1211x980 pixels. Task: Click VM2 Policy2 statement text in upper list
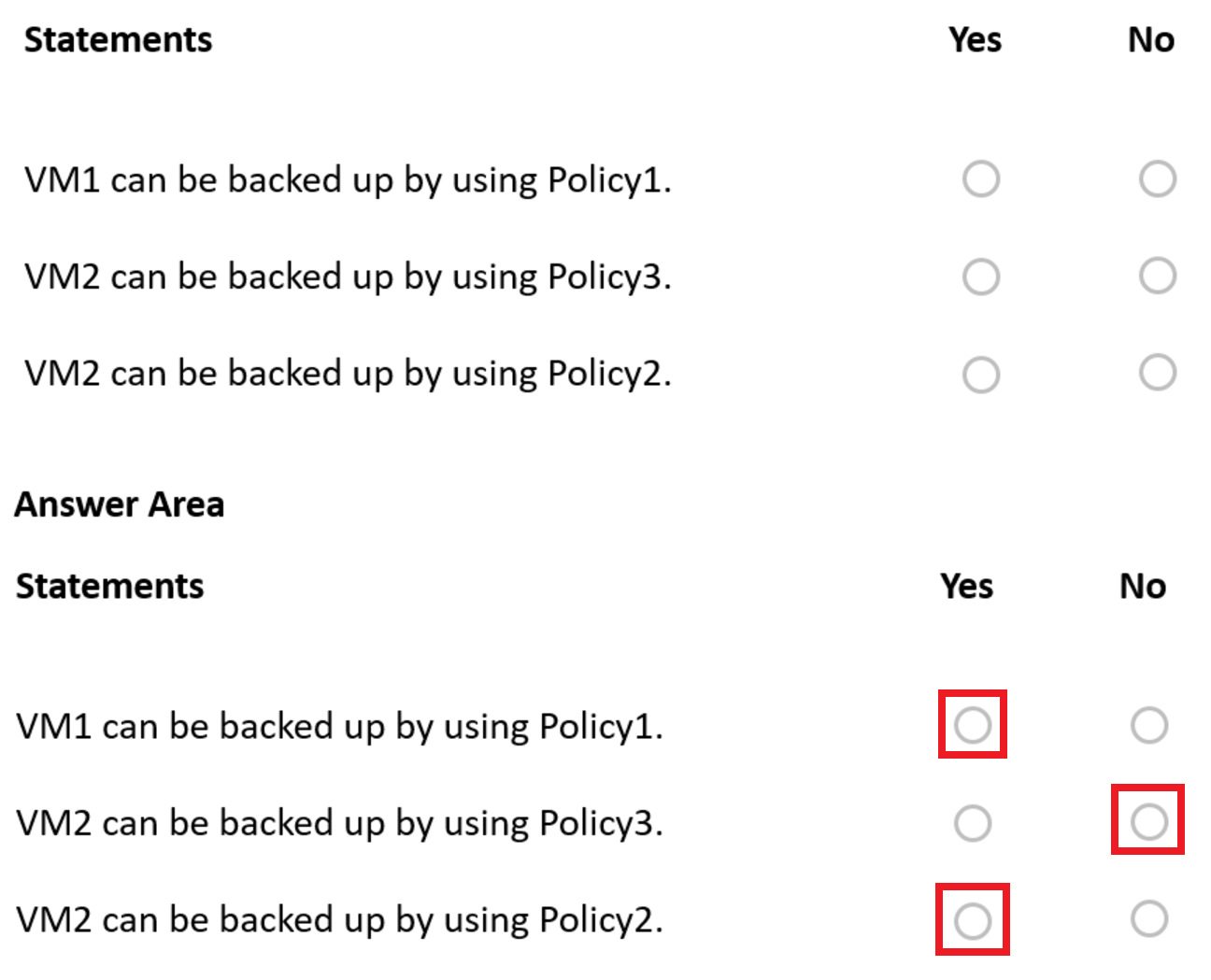point(348,374)
